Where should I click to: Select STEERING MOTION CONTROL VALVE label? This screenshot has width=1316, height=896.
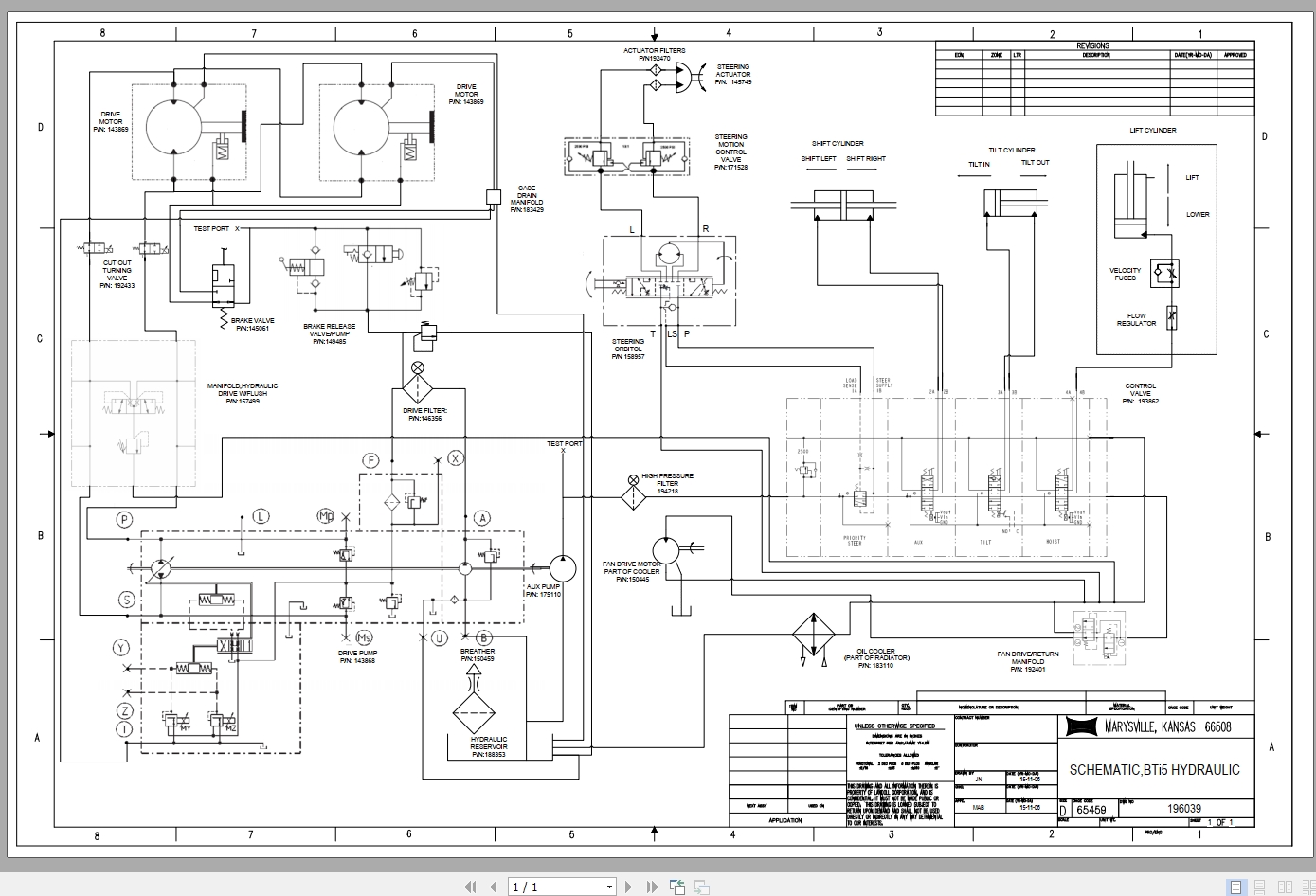(x=730, y=152)
